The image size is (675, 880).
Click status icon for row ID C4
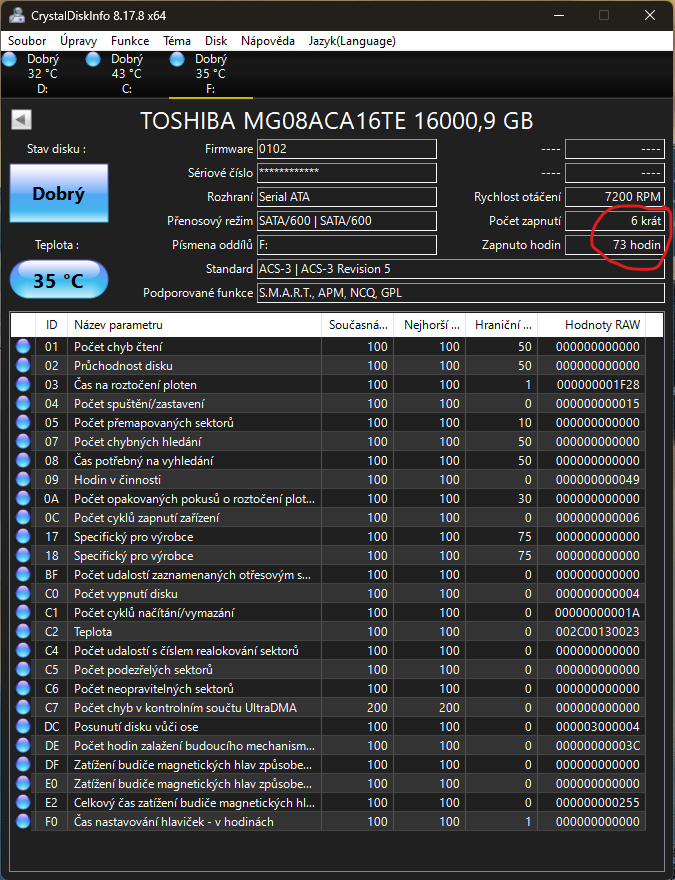point(23,650)
